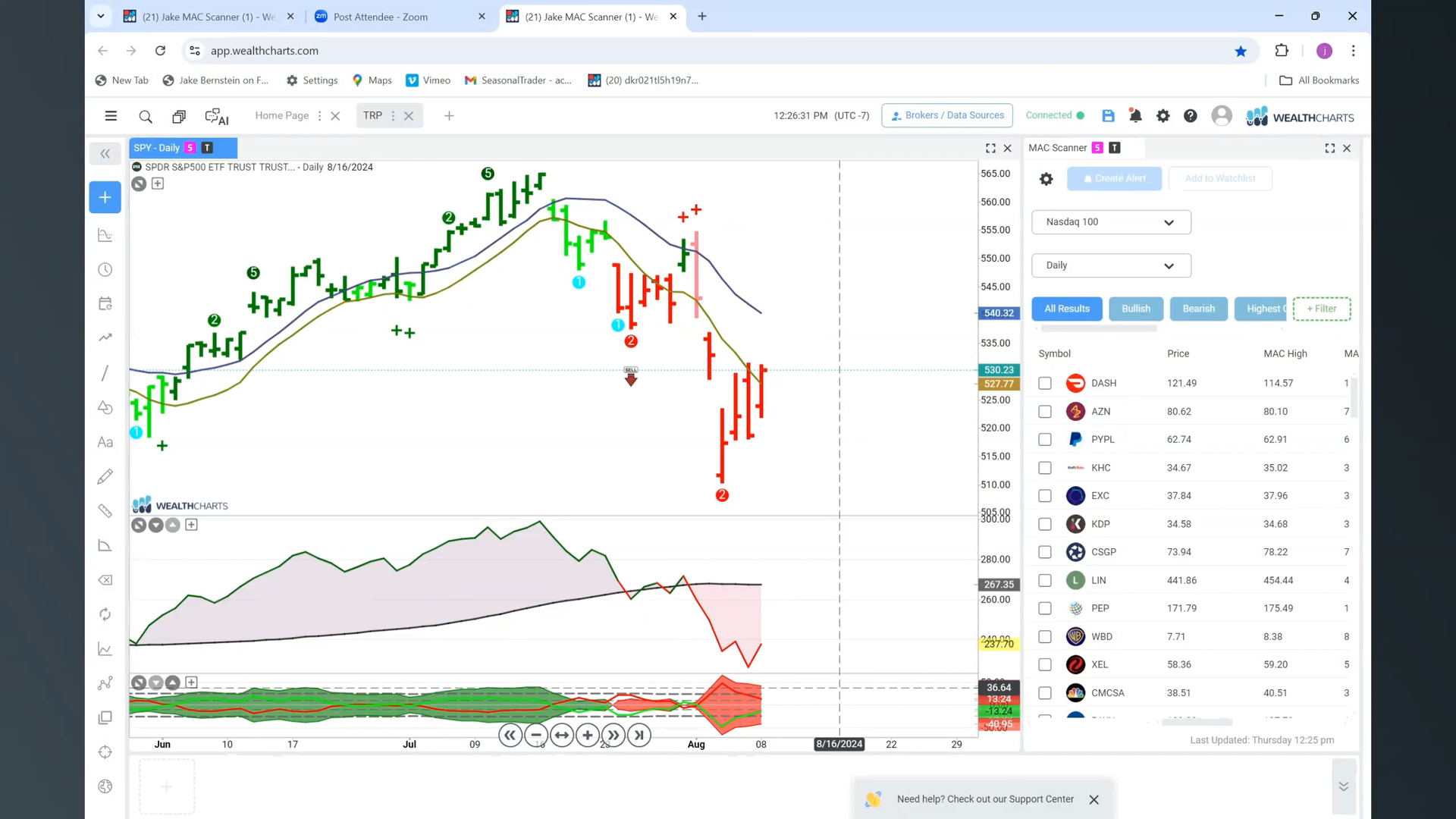Collapse the bottom panel double chevron
Screen dimensions: 1456x819
coord(1343,786)
